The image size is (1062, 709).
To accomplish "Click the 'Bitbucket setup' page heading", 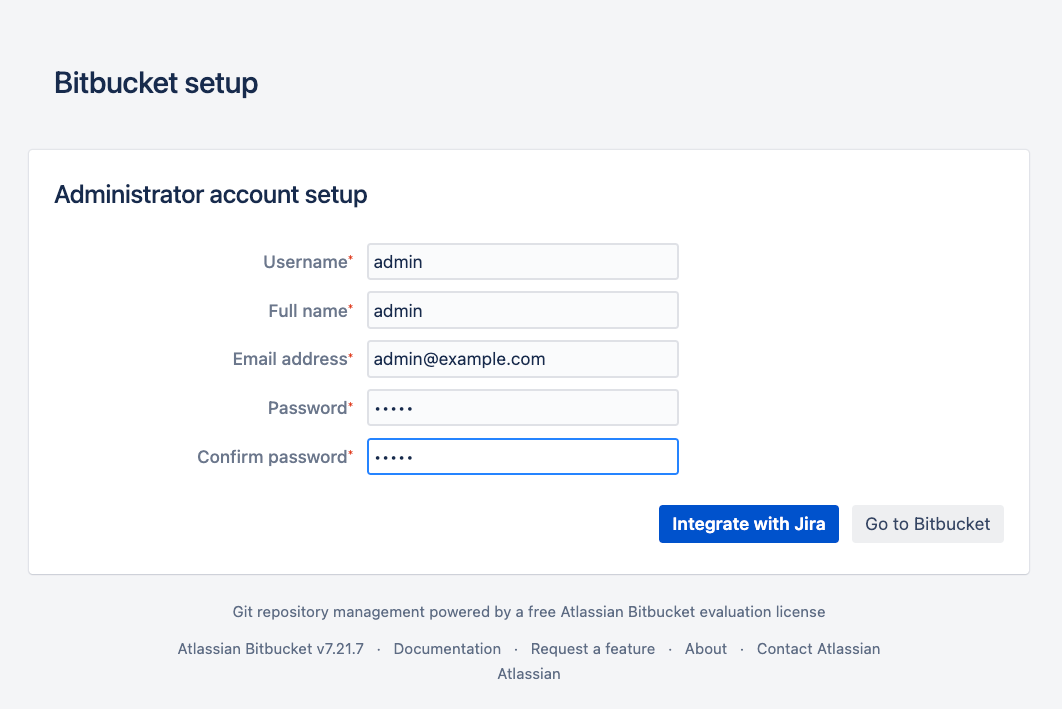I will (156, 83).
